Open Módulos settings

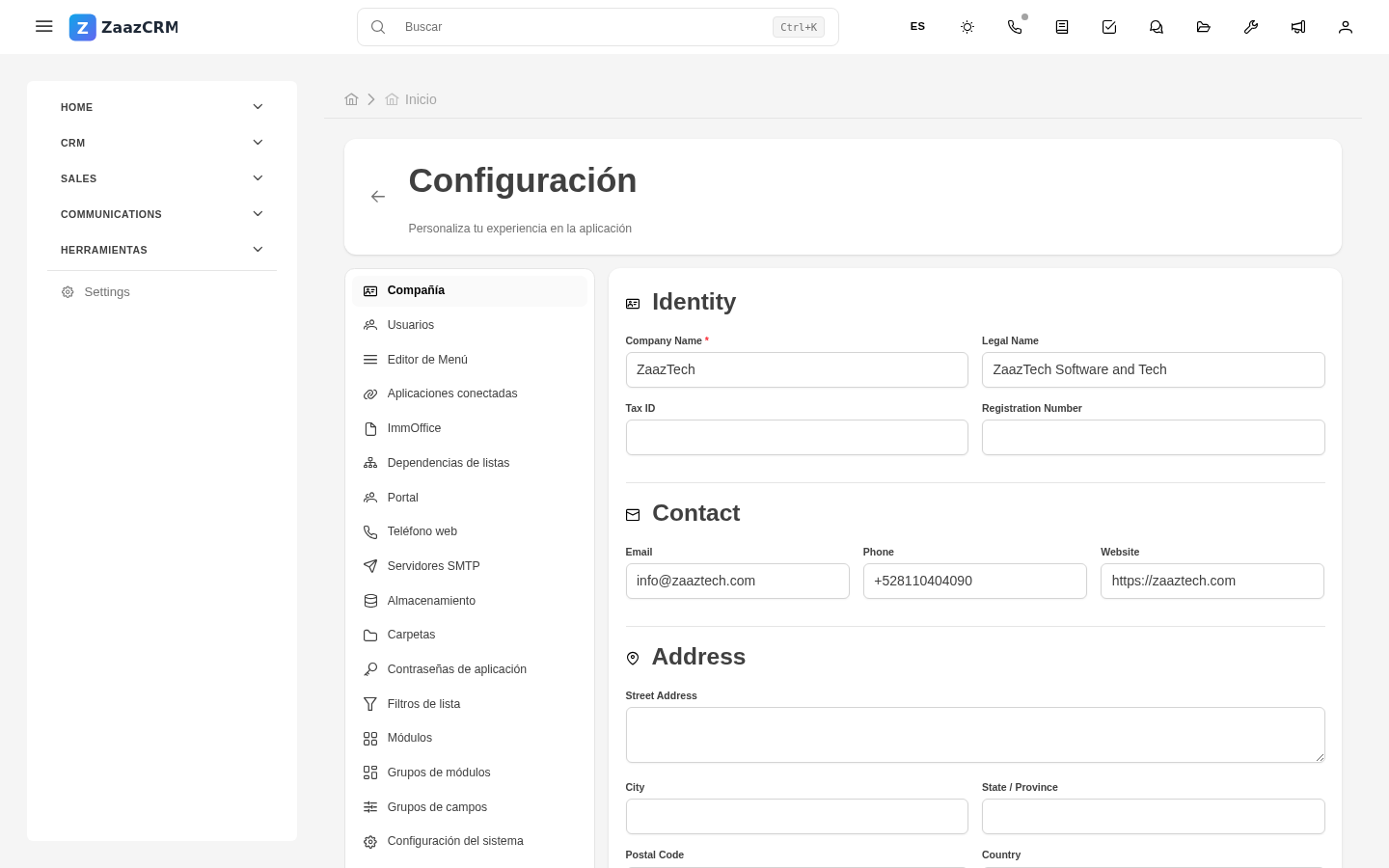click(470, 738)
